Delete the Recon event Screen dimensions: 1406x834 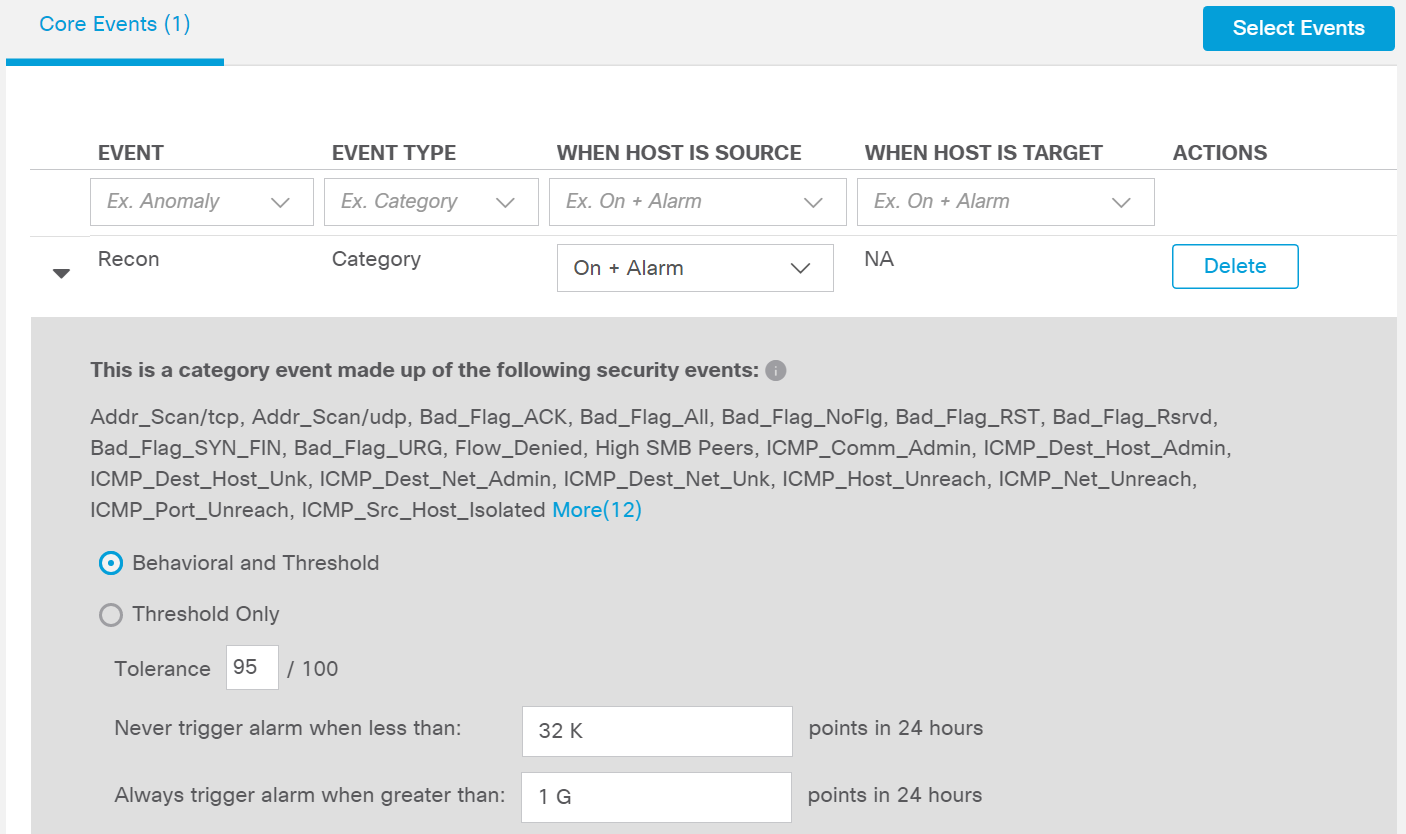[1235, 266]
